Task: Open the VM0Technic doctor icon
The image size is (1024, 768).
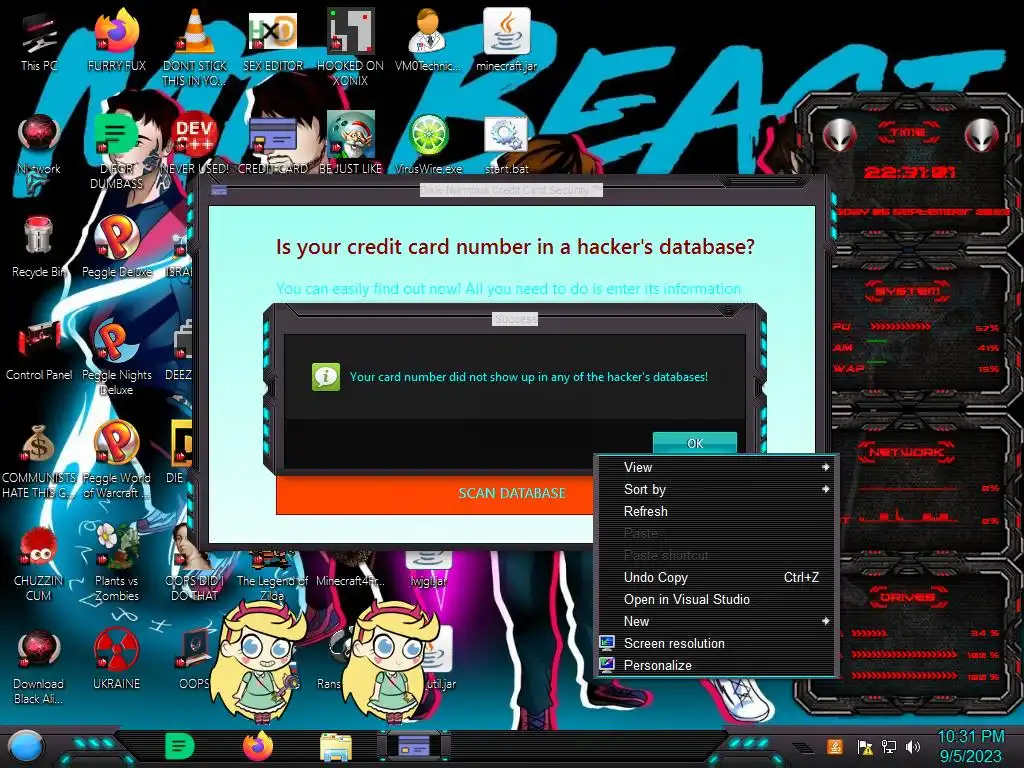Action: coord(428,41)
